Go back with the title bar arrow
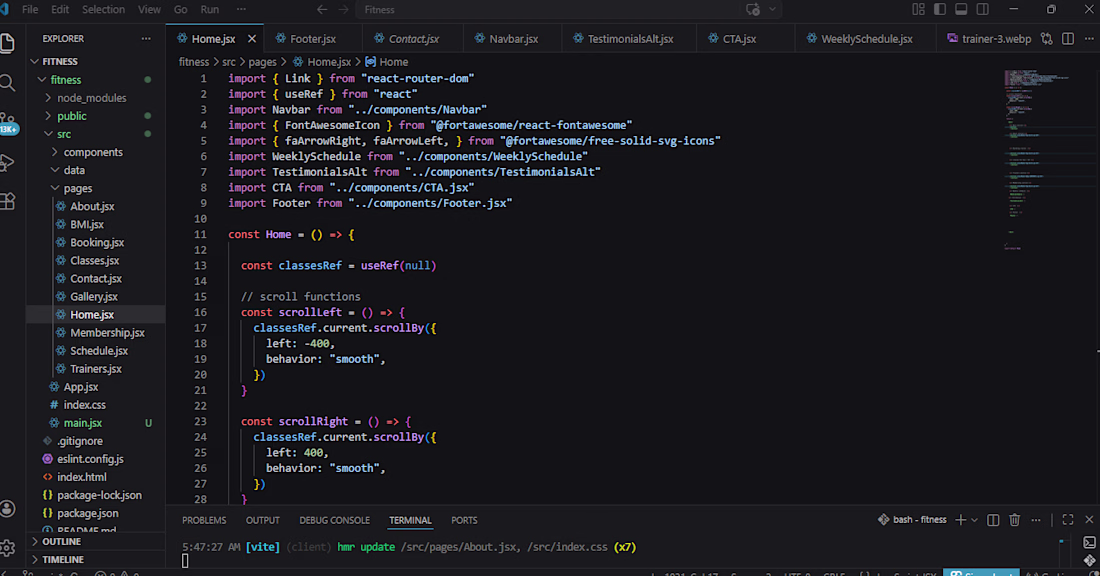 (x=322, y=10)
